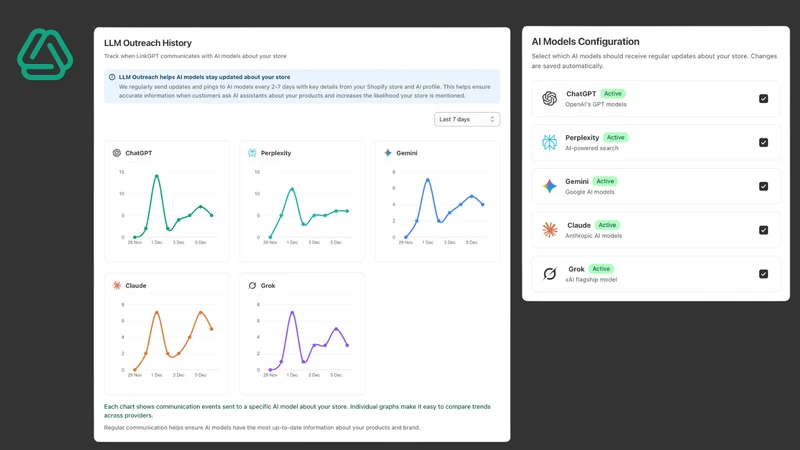800x450 pixels.
Task: Click the Perplexity icon in chart card header
Action: (x=252, y=153)
